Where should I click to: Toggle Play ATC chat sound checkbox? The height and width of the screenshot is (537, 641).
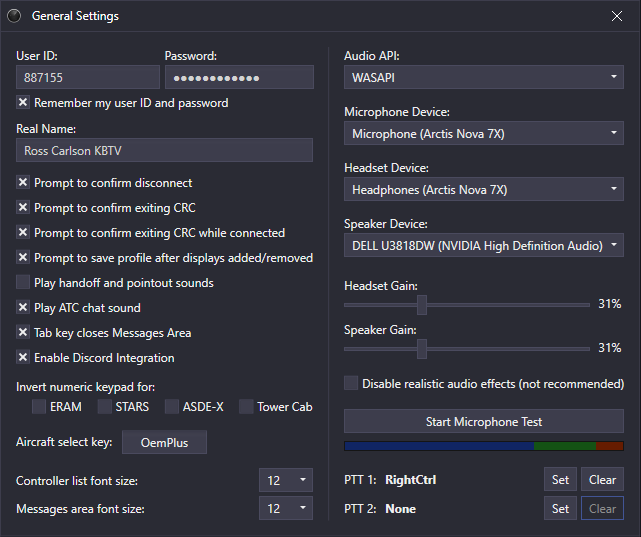(23, 307)
